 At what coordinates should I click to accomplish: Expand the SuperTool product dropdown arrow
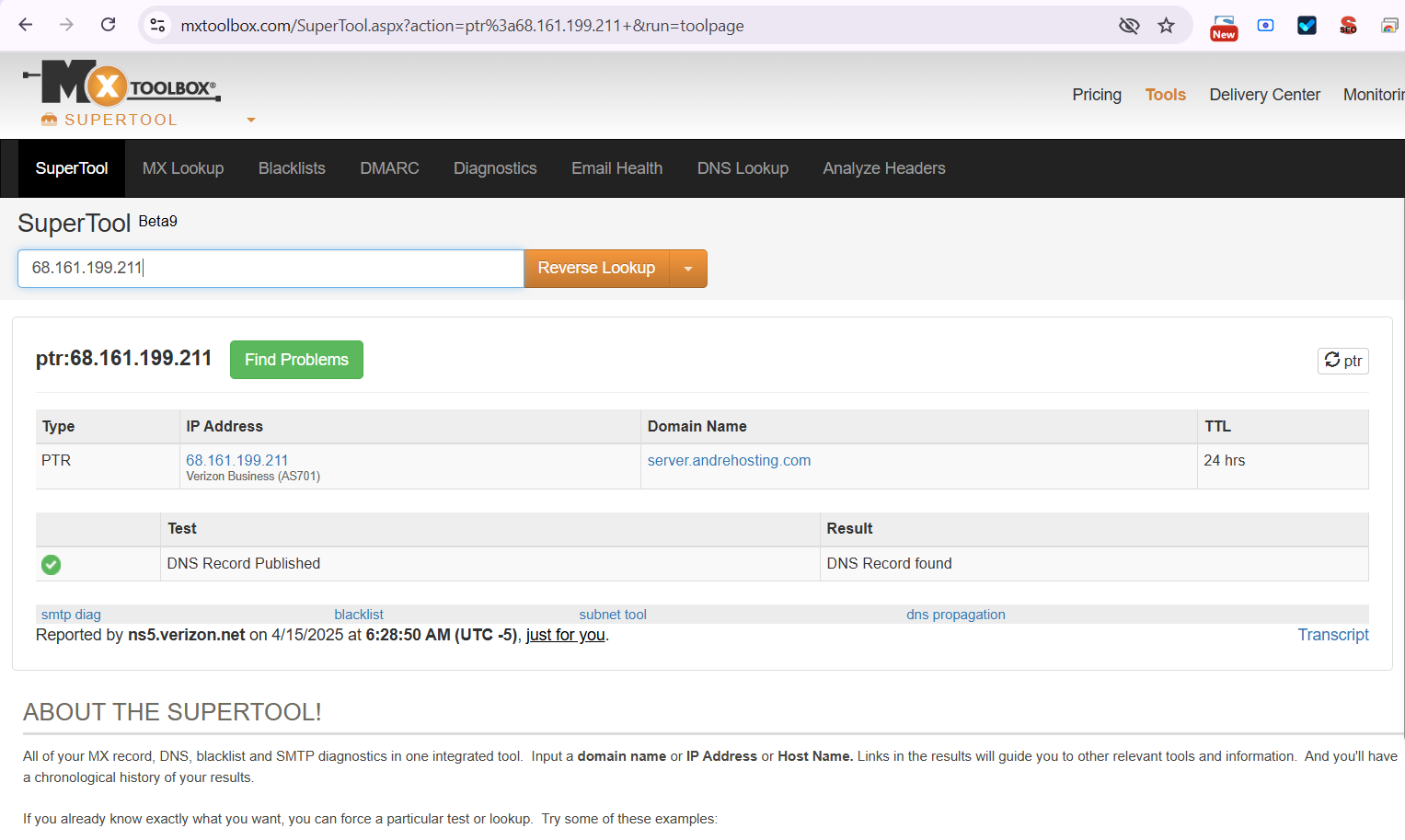pos(251,121)
